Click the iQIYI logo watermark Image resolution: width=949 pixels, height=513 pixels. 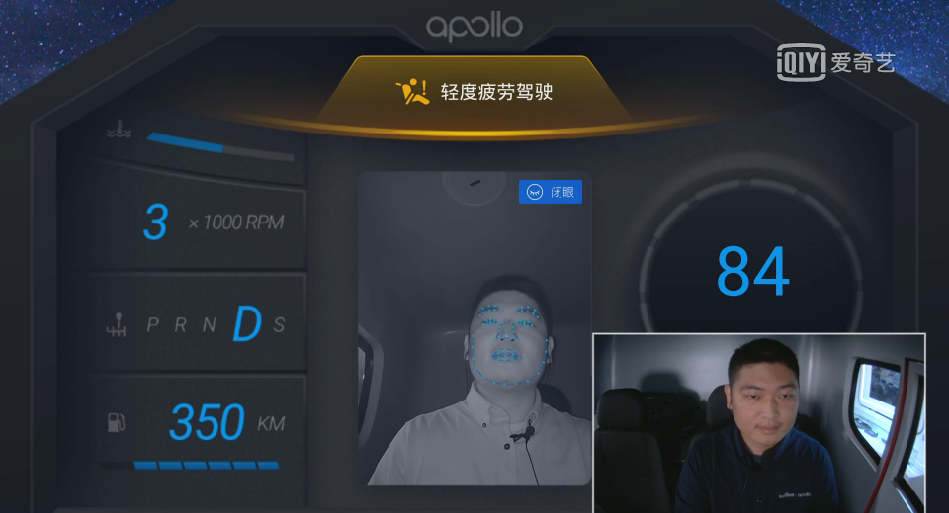tap(835, 62)
